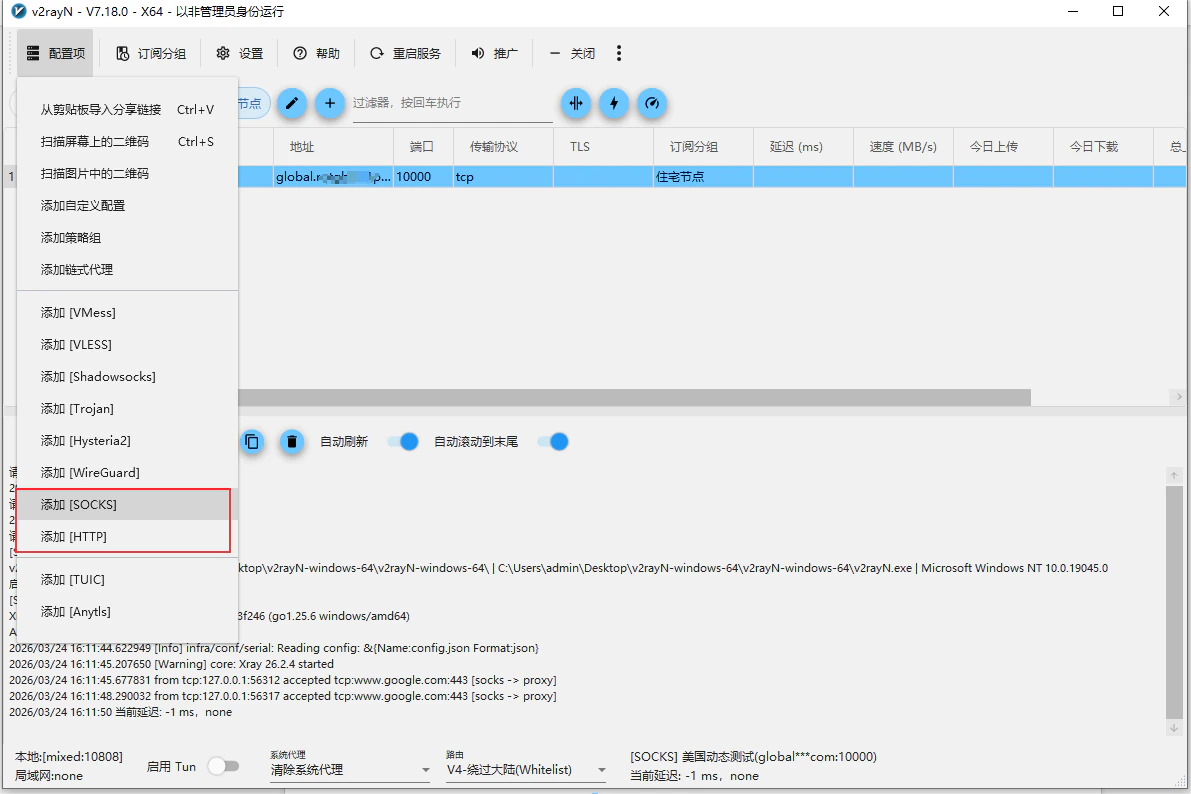This screenshot has width=1191, height=794.
Task: Click port cell 10000
Action: 423,176
